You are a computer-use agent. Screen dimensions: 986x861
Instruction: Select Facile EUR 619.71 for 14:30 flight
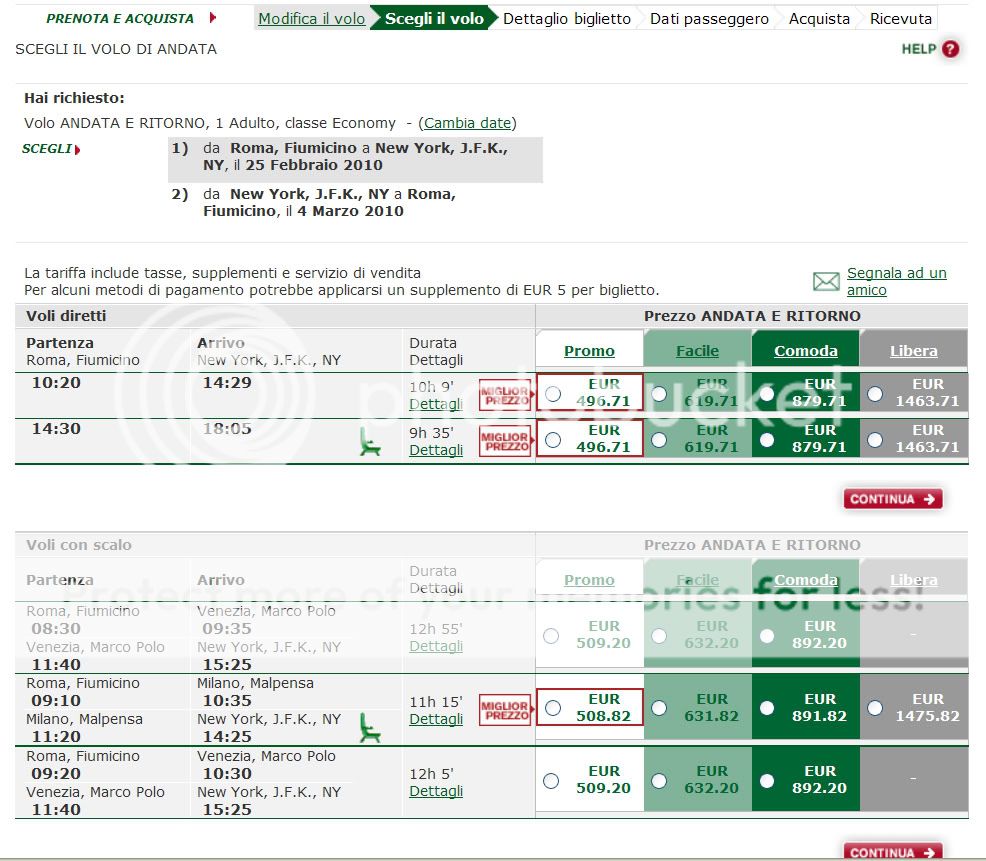click(x=659, y=440)
